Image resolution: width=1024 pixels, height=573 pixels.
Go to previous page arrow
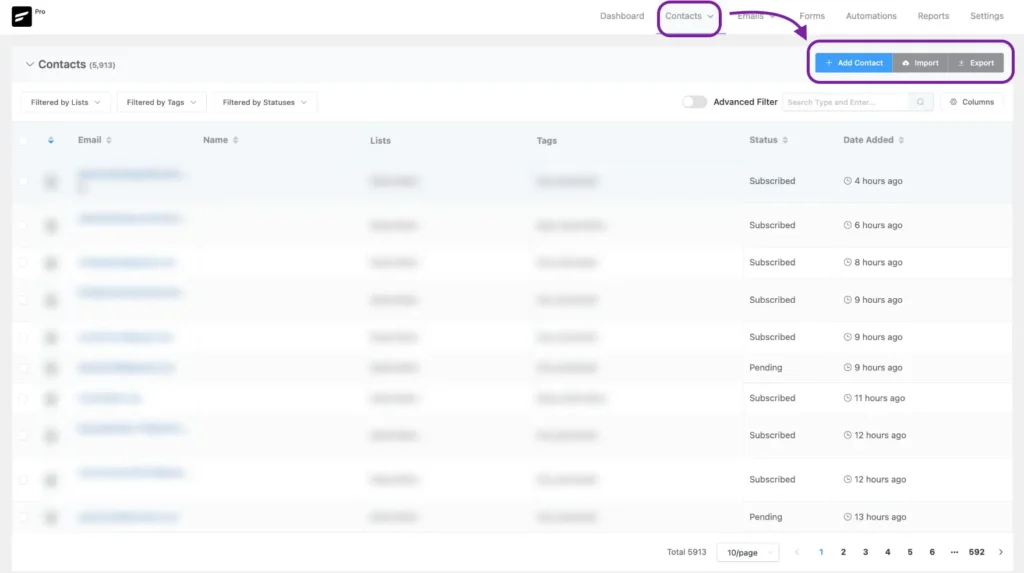(797, 552)
